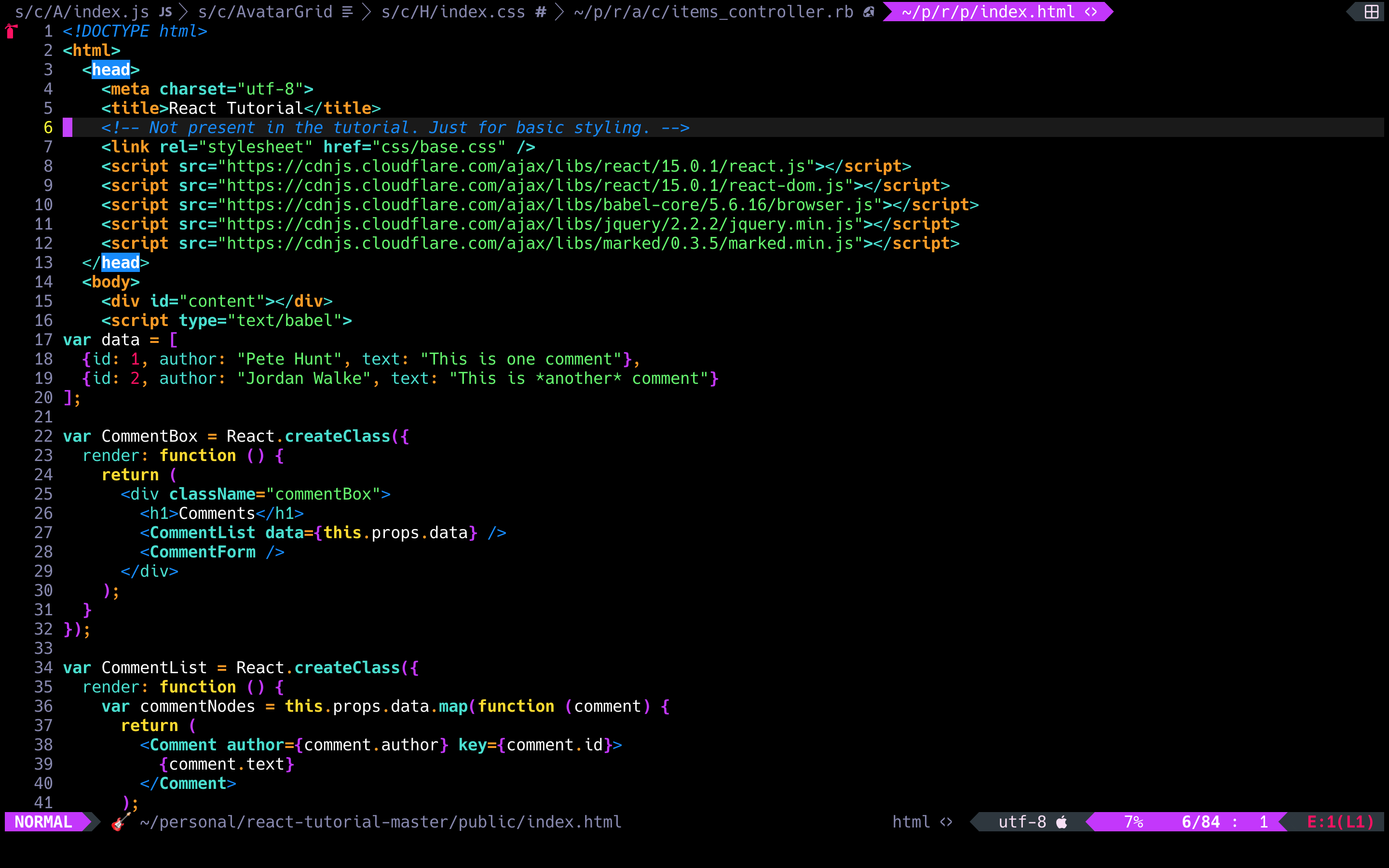
Task: Click the commentBox className value
Action: pyautogui.click(x=323, y=494)
